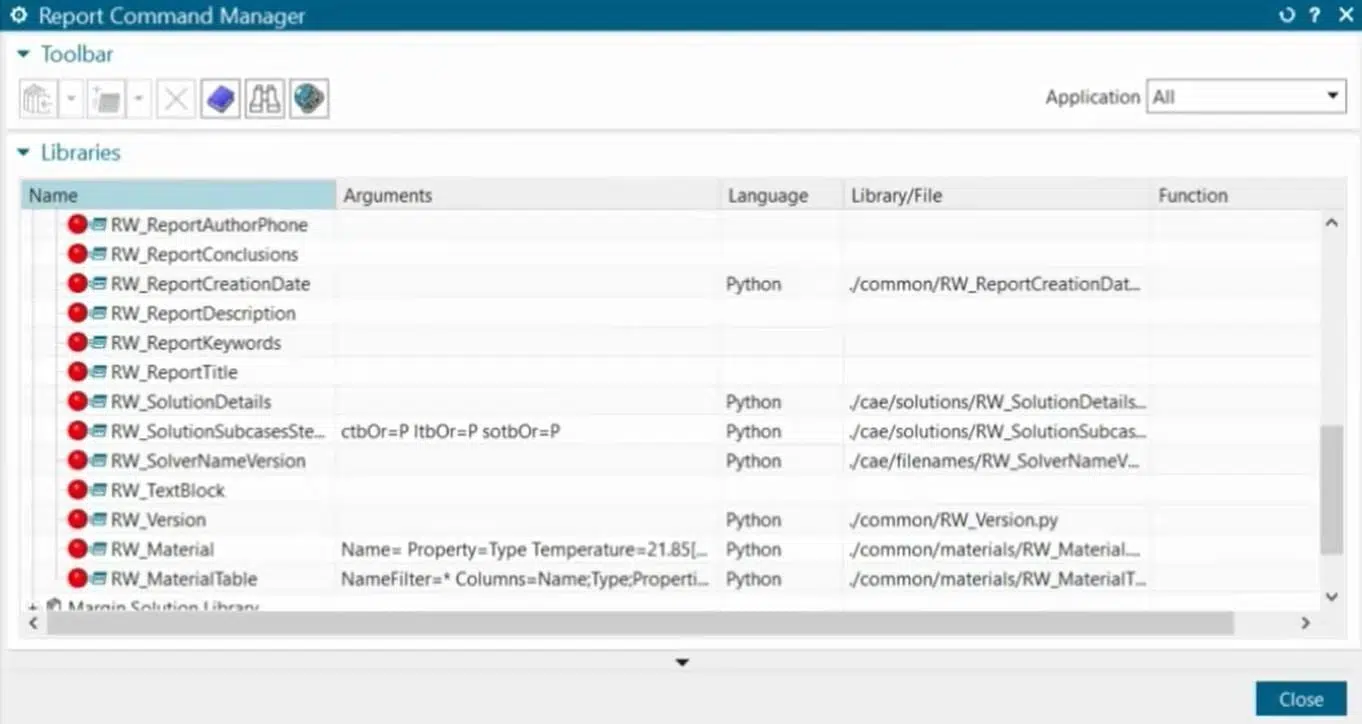Viewport: 1362px width, 724px height.
Task: Select the RW_SolutionDetails row
Action: [x=671, y=402]
